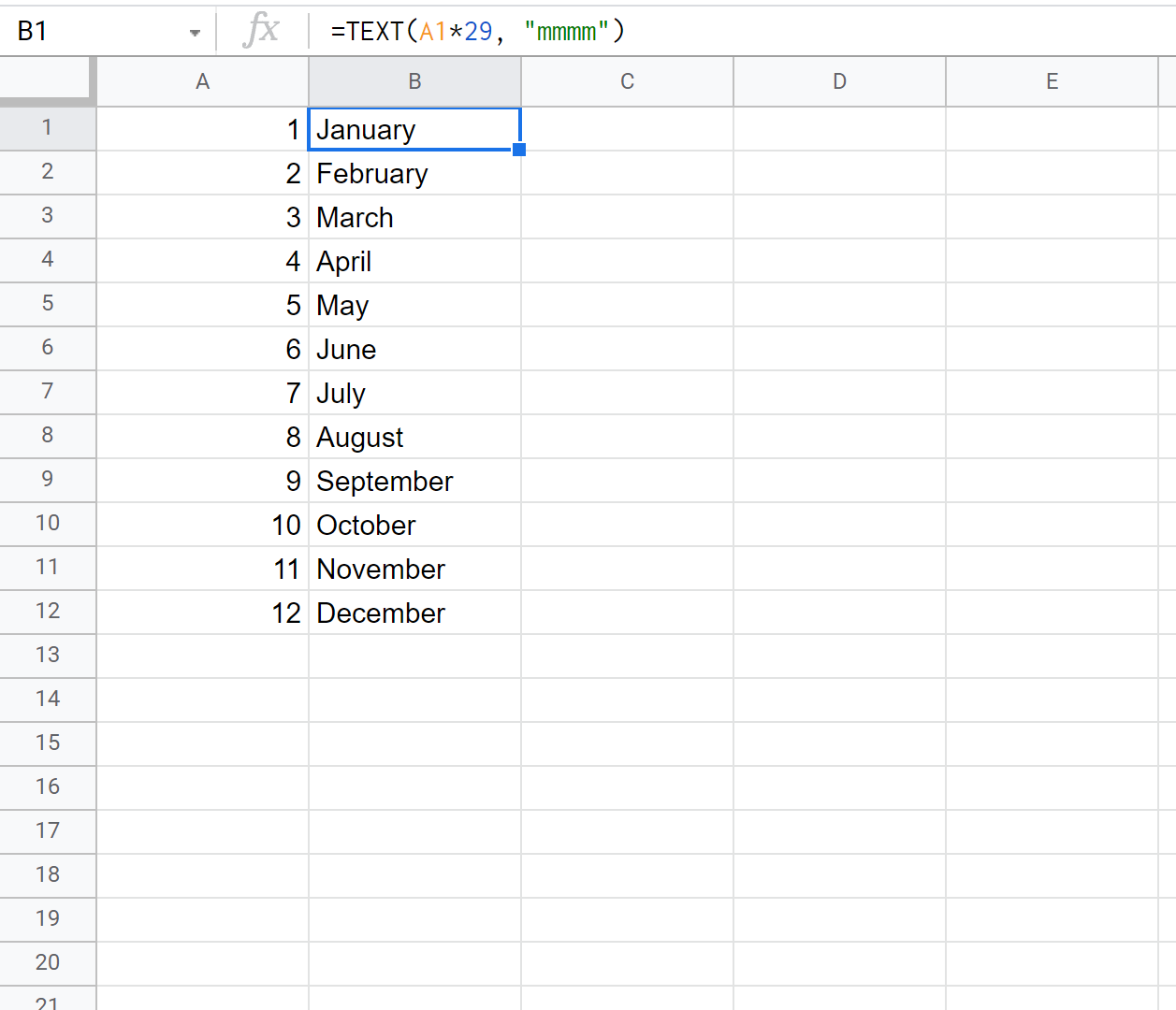Select column D header

[x=839, y=82]
